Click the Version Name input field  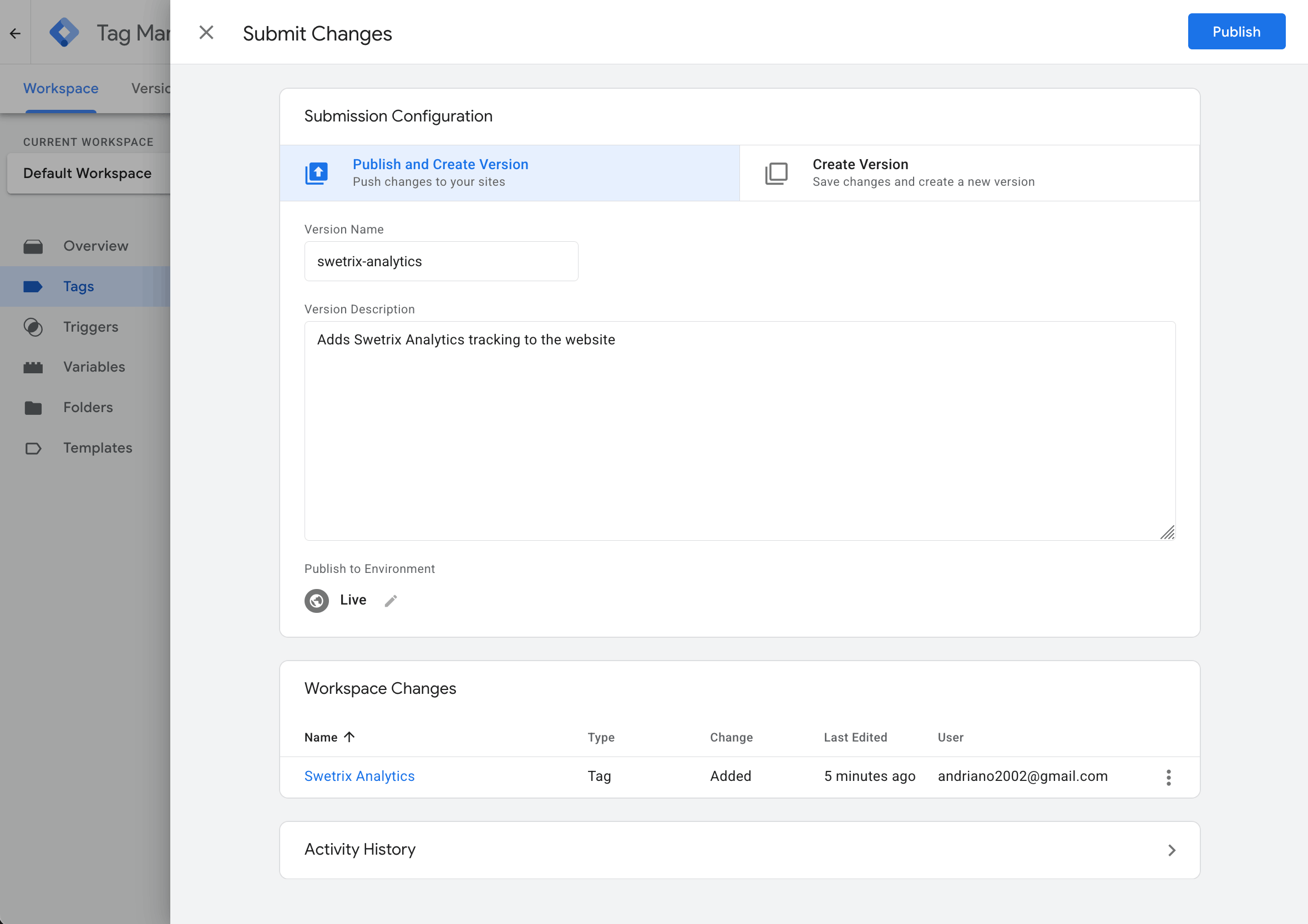441,261
